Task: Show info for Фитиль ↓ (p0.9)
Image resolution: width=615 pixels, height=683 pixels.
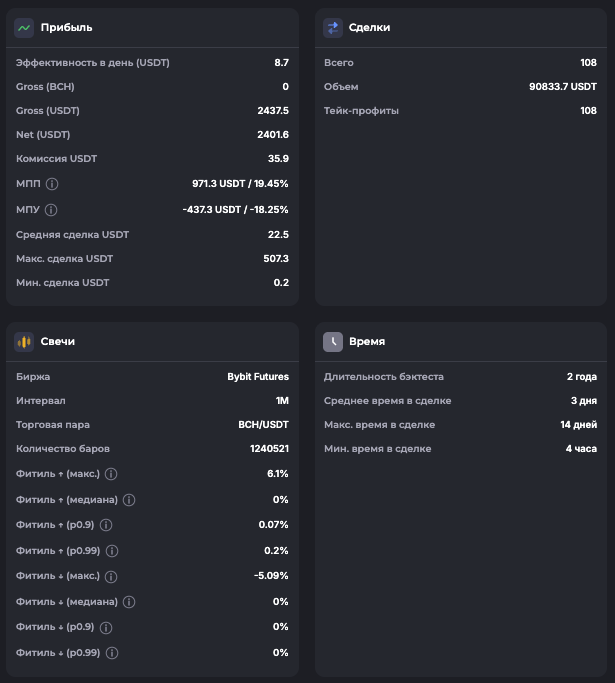Action: [106, 627]
